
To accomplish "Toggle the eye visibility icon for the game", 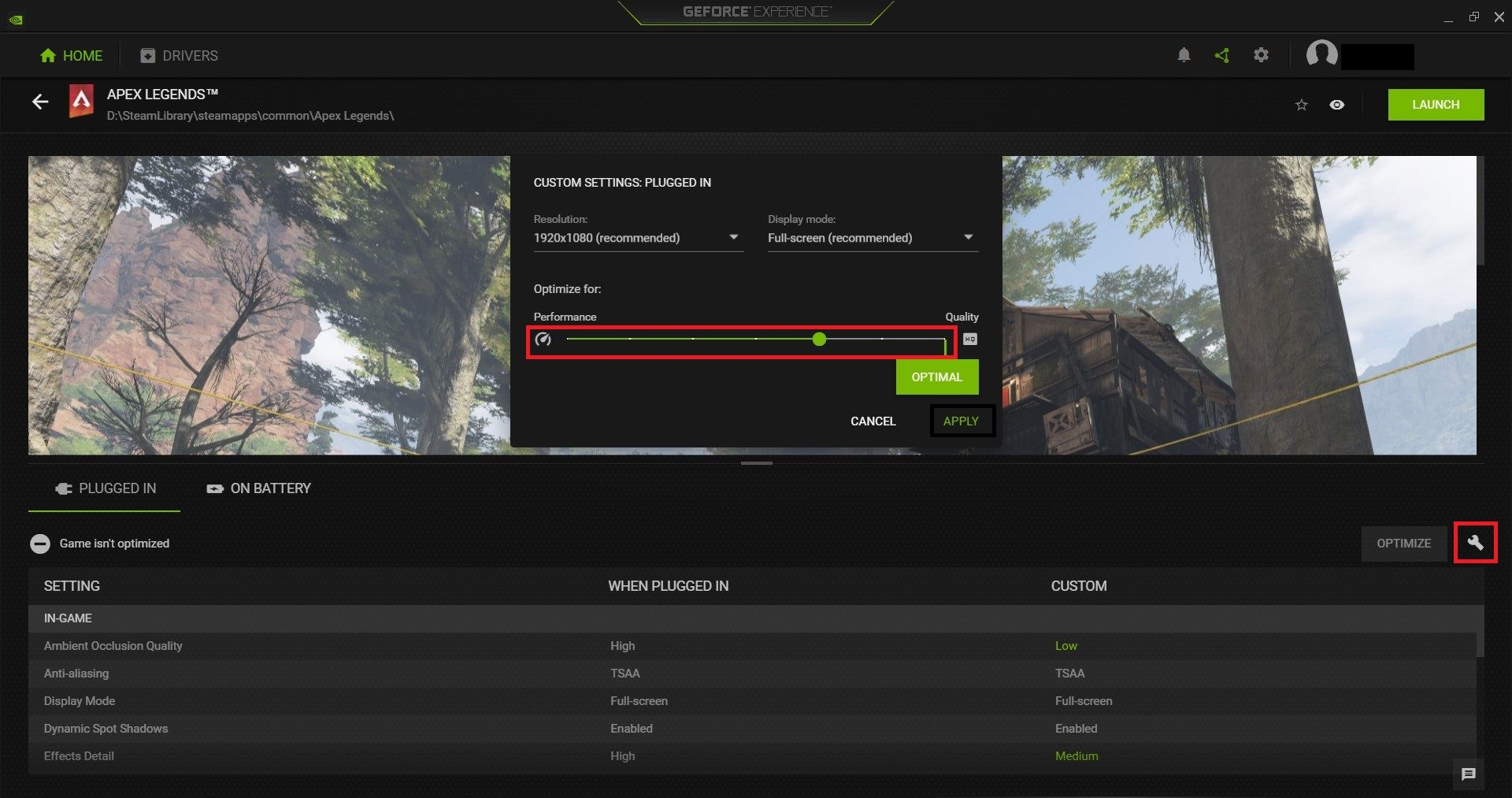I will (x=1338, y=104).
